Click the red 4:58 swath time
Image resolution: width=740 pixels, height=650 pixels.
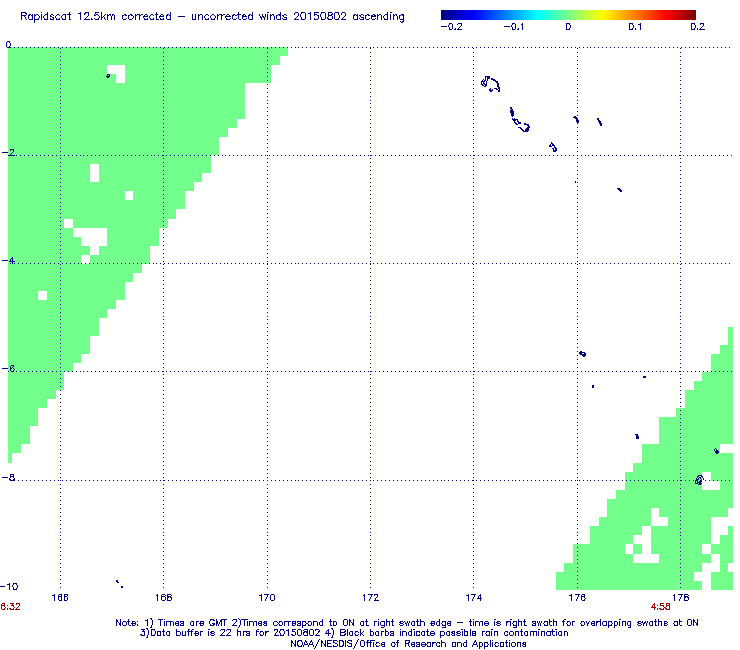660,607
